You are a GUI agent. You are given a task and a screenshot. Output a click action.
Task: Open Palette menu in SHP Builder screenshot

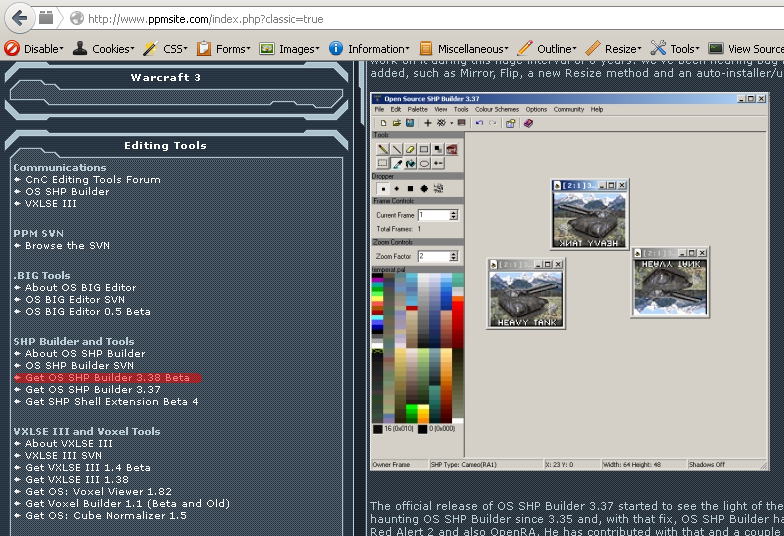coord(418,110)
